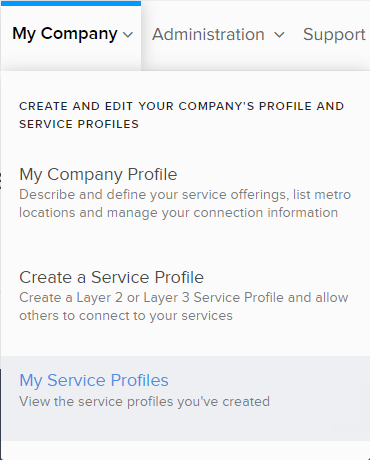Click blank navbar space between Administration and Support

point(294,34)
